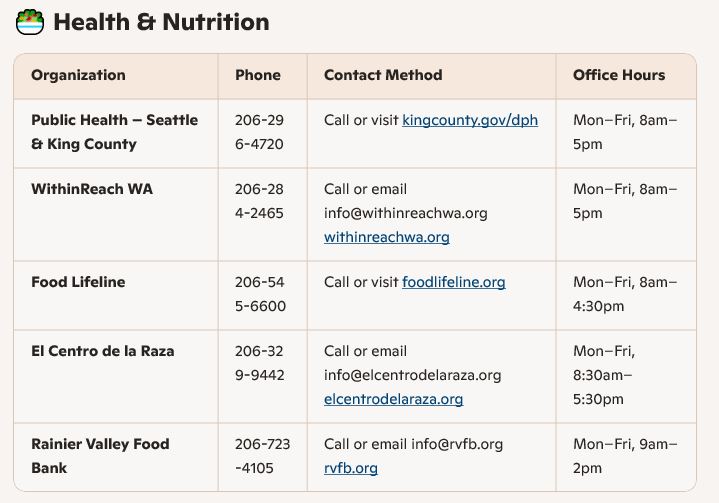719x503 pixels.
Task: Click the Phone column header
Action: [257, 75]
